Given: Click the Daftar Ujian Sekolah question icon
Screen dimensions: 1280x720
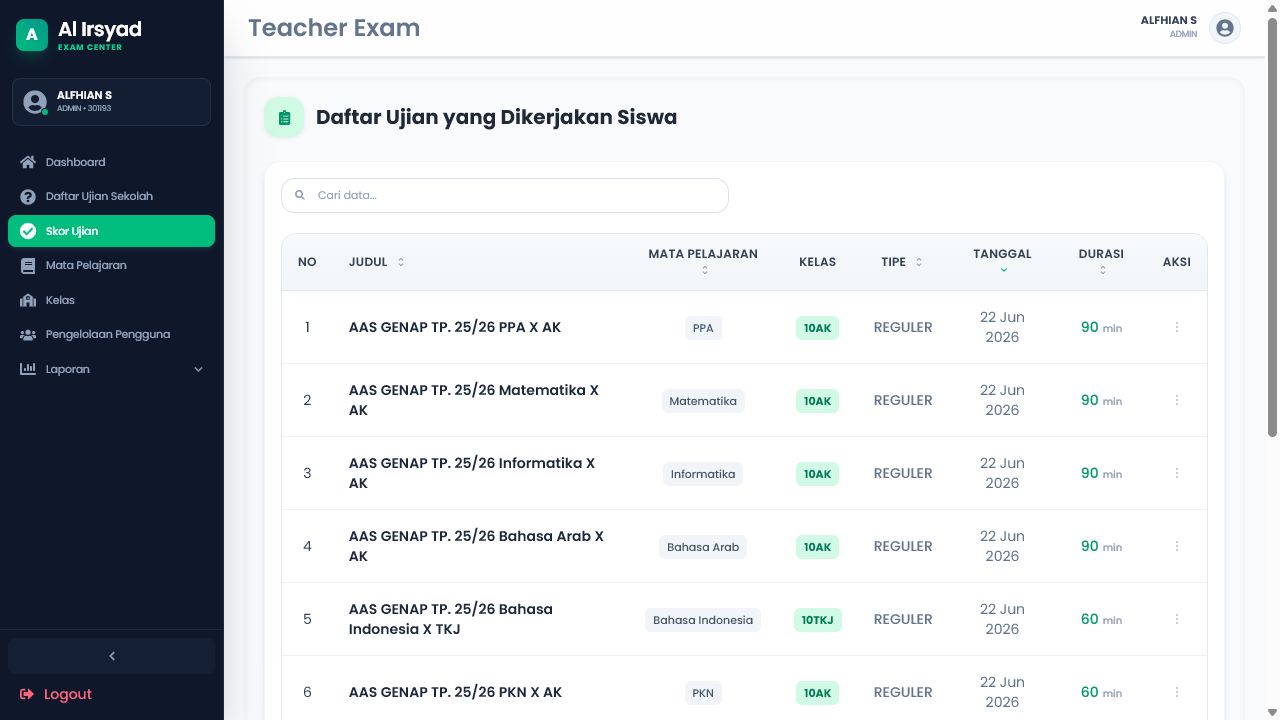Looking at the screenshot, I should [28, 197].
